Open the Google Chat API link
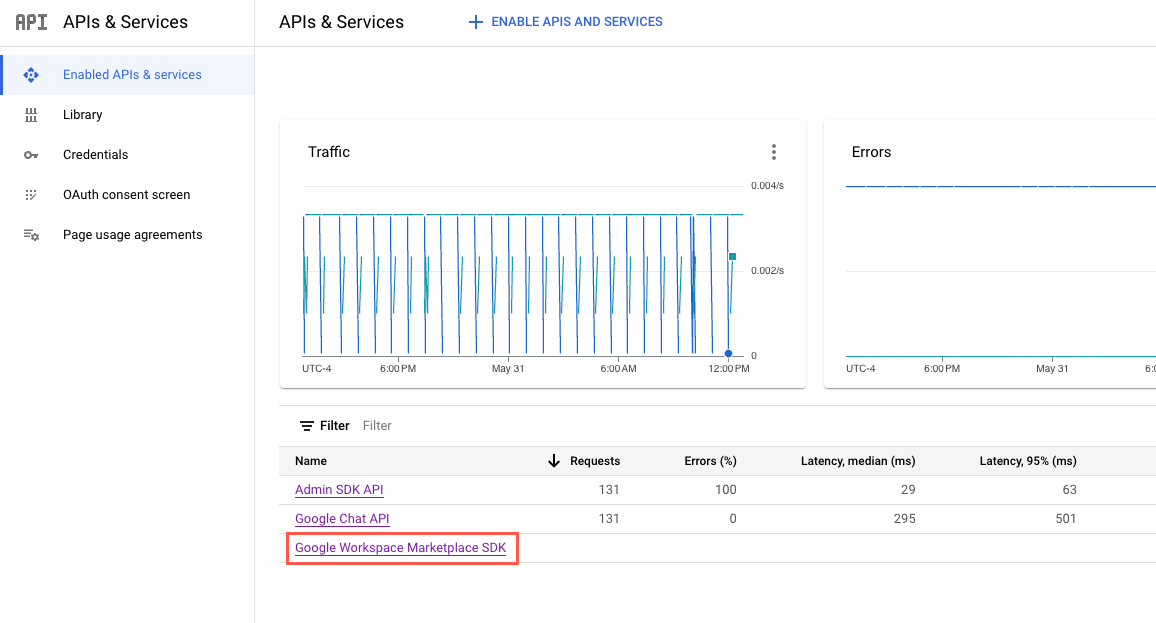This screenshot has height=623, width=1156. click(x=342, y=519)
